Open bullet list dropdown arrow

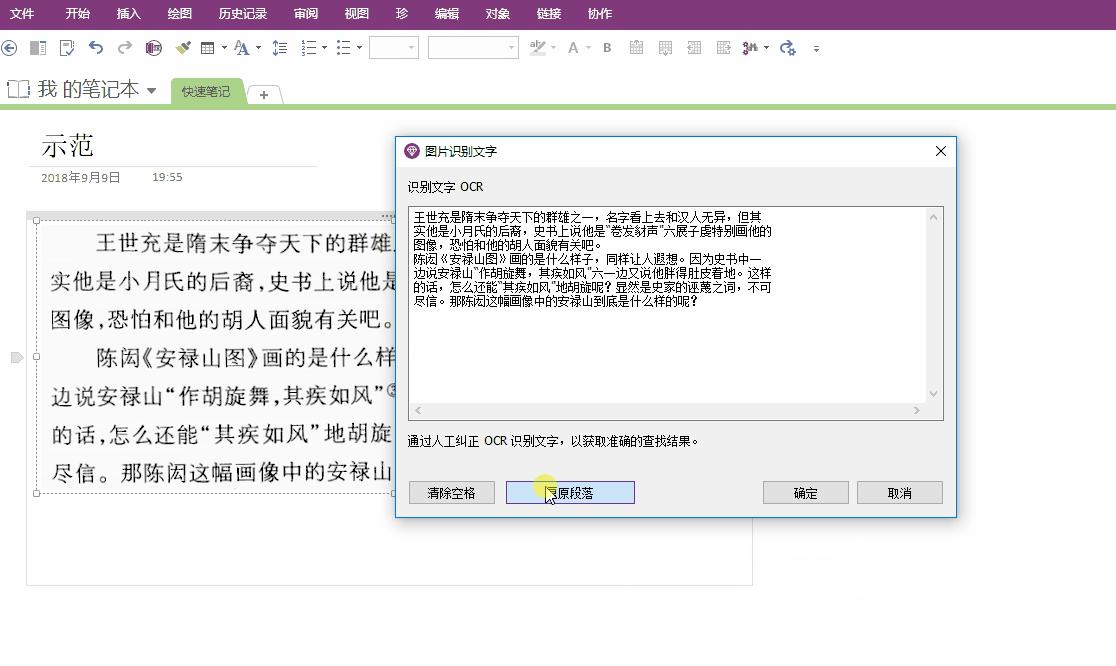pyautogui.click(x=359, y=48)
